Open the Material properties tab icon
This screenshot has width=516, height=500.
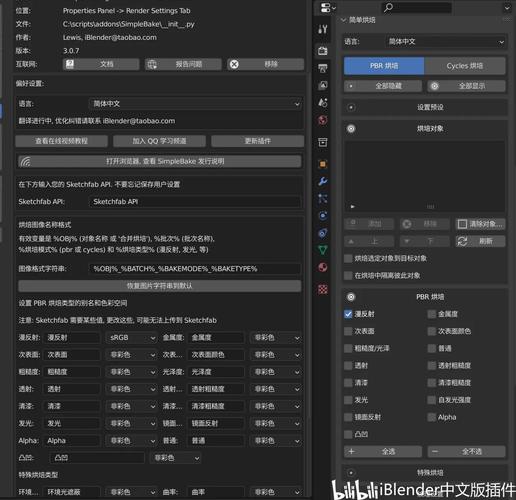click(322, 267)
